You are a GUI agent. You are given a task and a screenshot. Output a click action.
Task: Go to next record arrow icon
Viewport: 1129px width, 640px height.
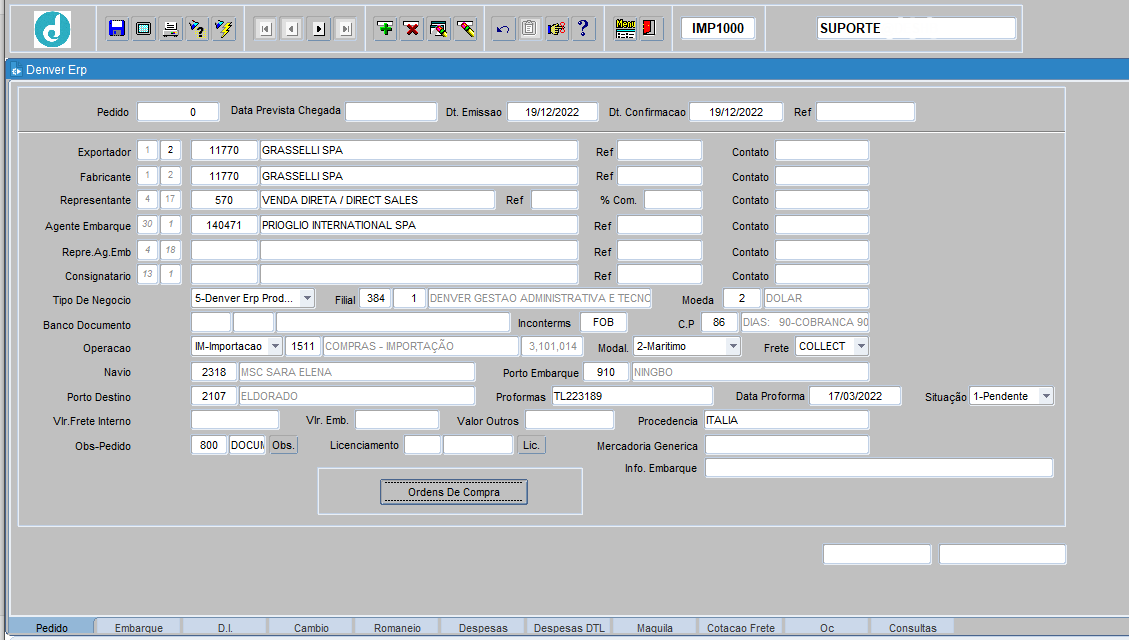click(x=319, y=29)
